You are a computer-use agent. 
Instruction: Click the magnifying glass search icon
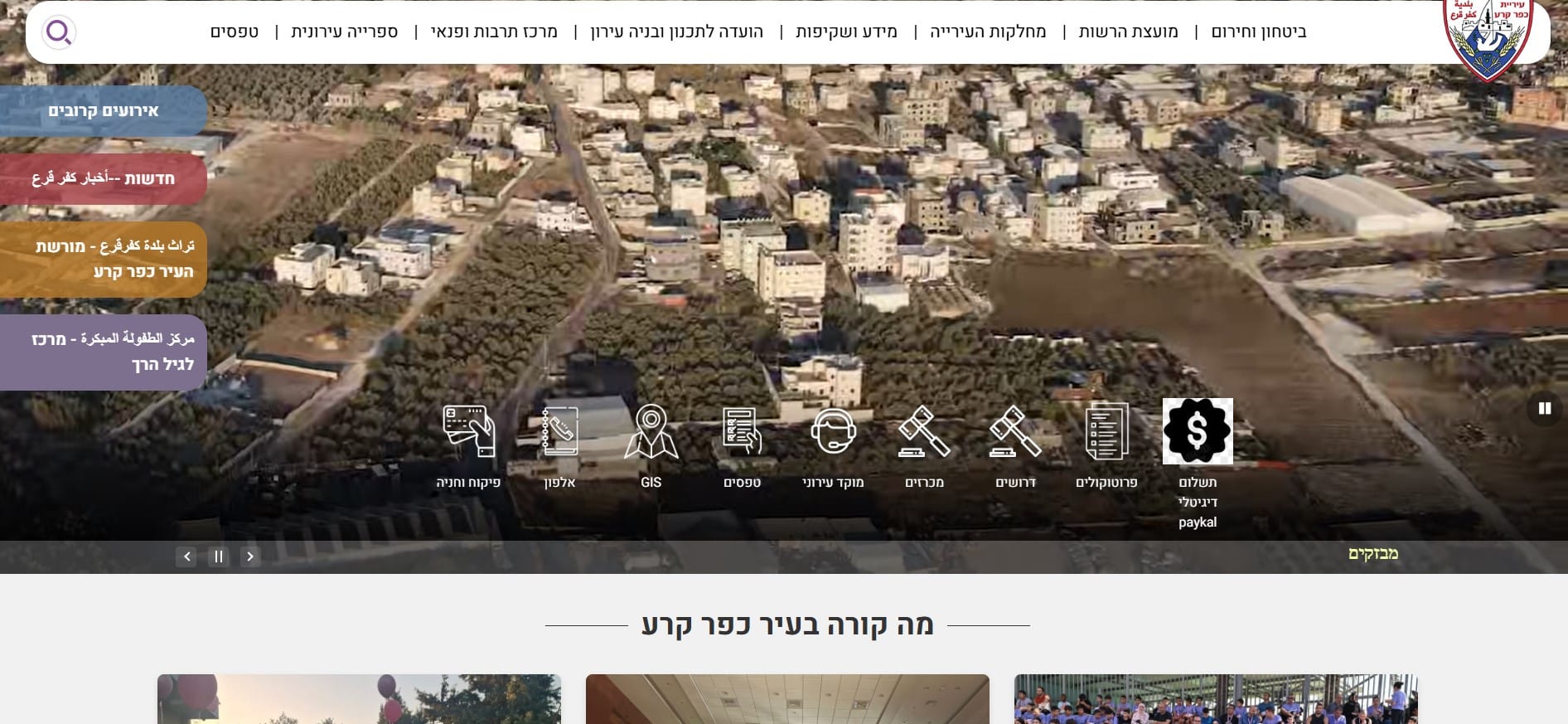coord(59,32)
